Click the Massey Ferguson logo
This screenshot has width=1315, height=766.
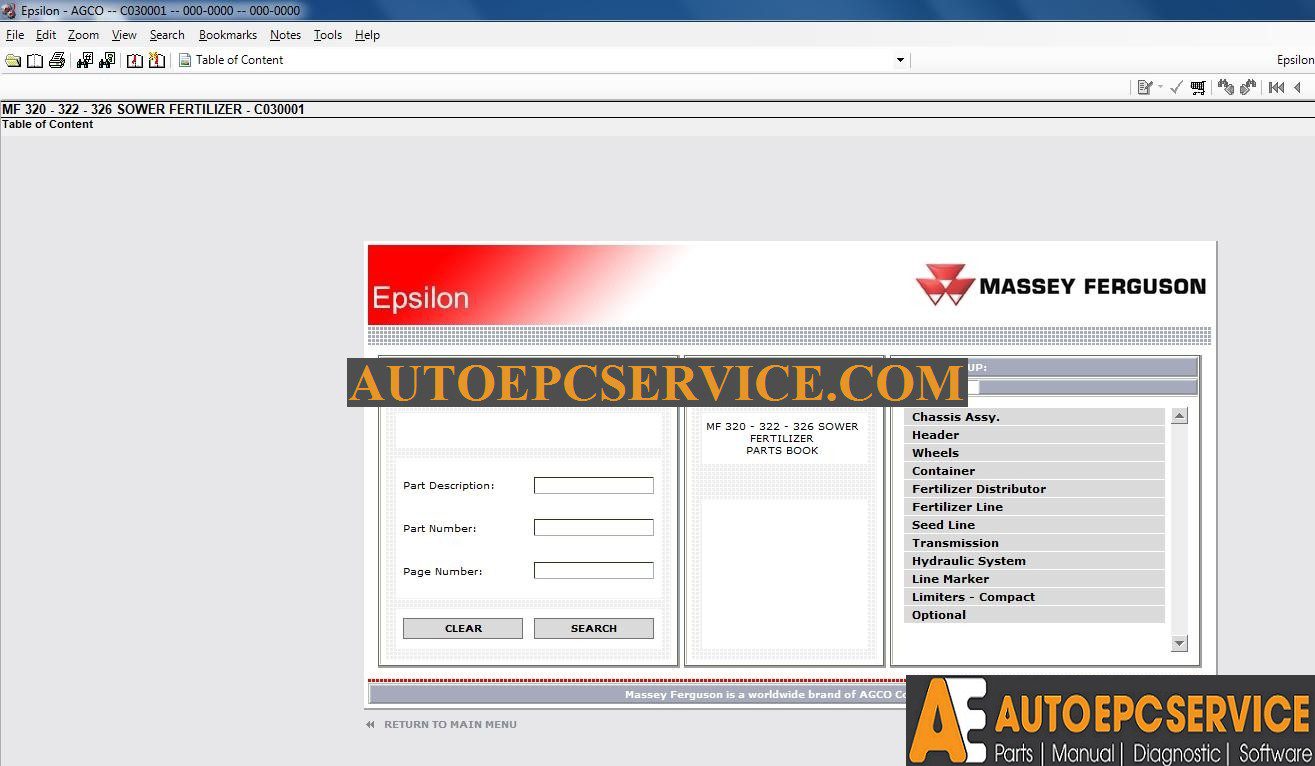(x=1061, y=286)
